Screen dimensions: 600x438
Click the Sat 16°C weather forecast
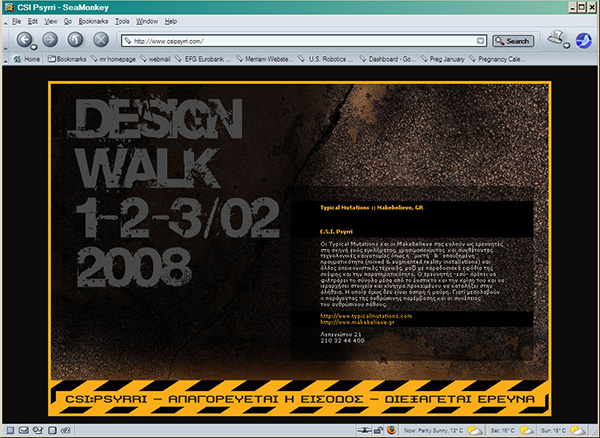pos(512,431)
